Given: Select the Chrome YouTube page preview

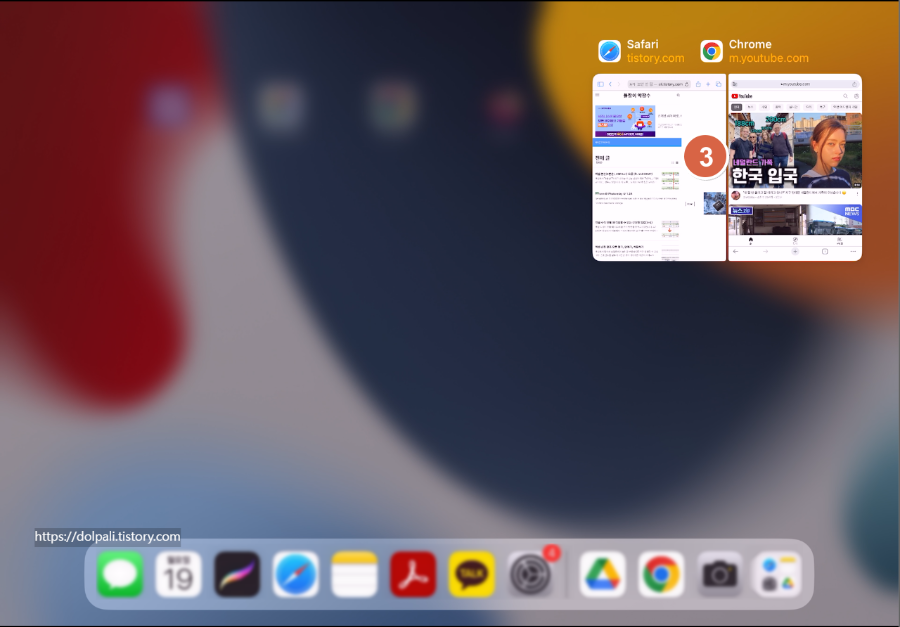Looking at the screenshot, I should [x=795, y=168].
